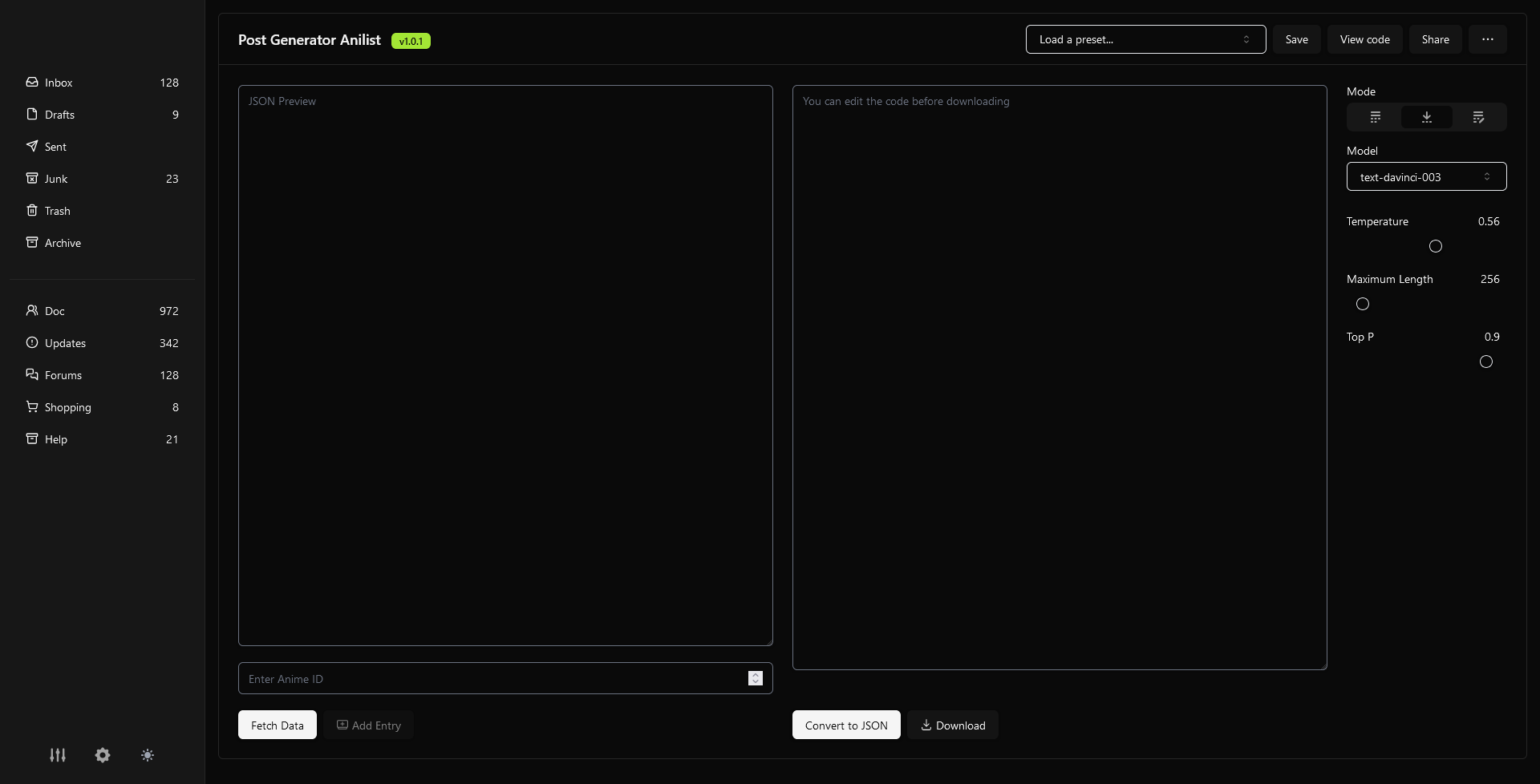Click the Updates alert icon
The height and width of the screenshot is (784, 1540).
(32, 342)
